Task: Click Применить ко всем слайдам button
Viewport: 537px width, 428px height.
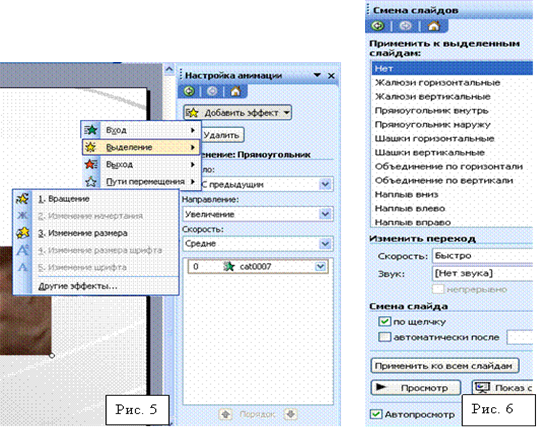Action: click(445, 366)
